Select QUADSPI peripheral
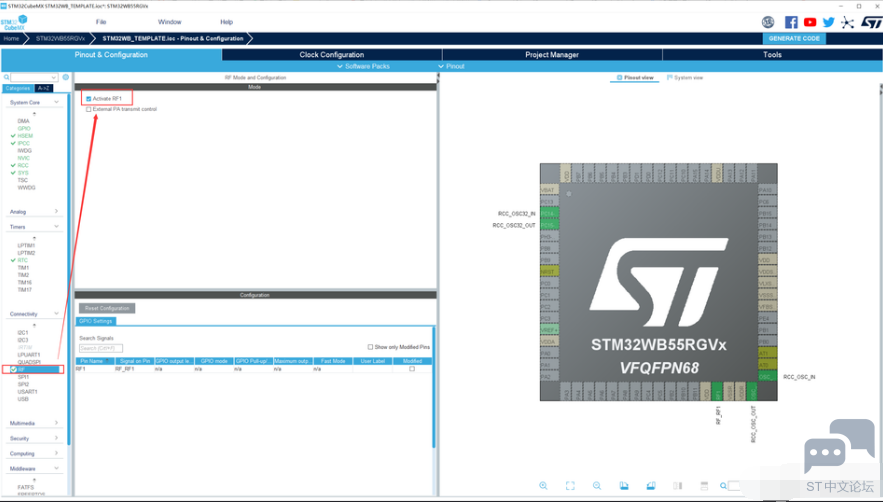 pos(29,362)
